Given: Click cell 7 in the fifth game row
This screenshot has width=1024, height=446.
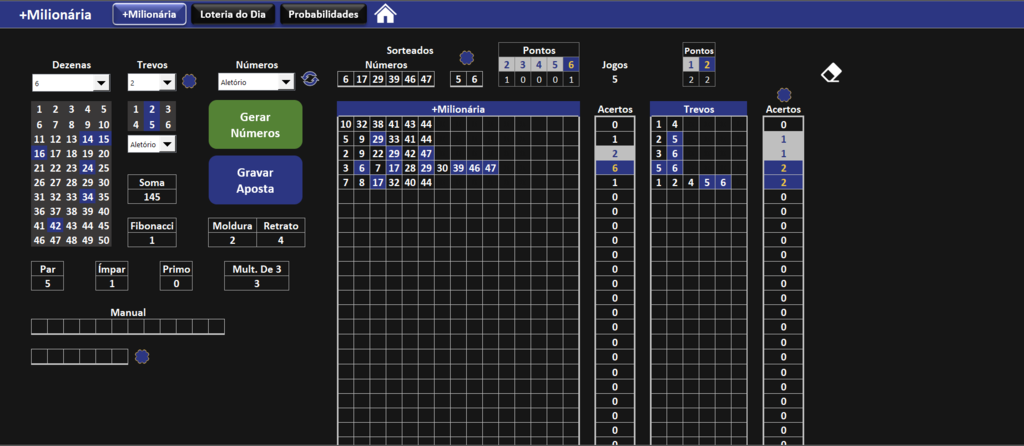Looking at the screenshot, I should click(345, 182).
